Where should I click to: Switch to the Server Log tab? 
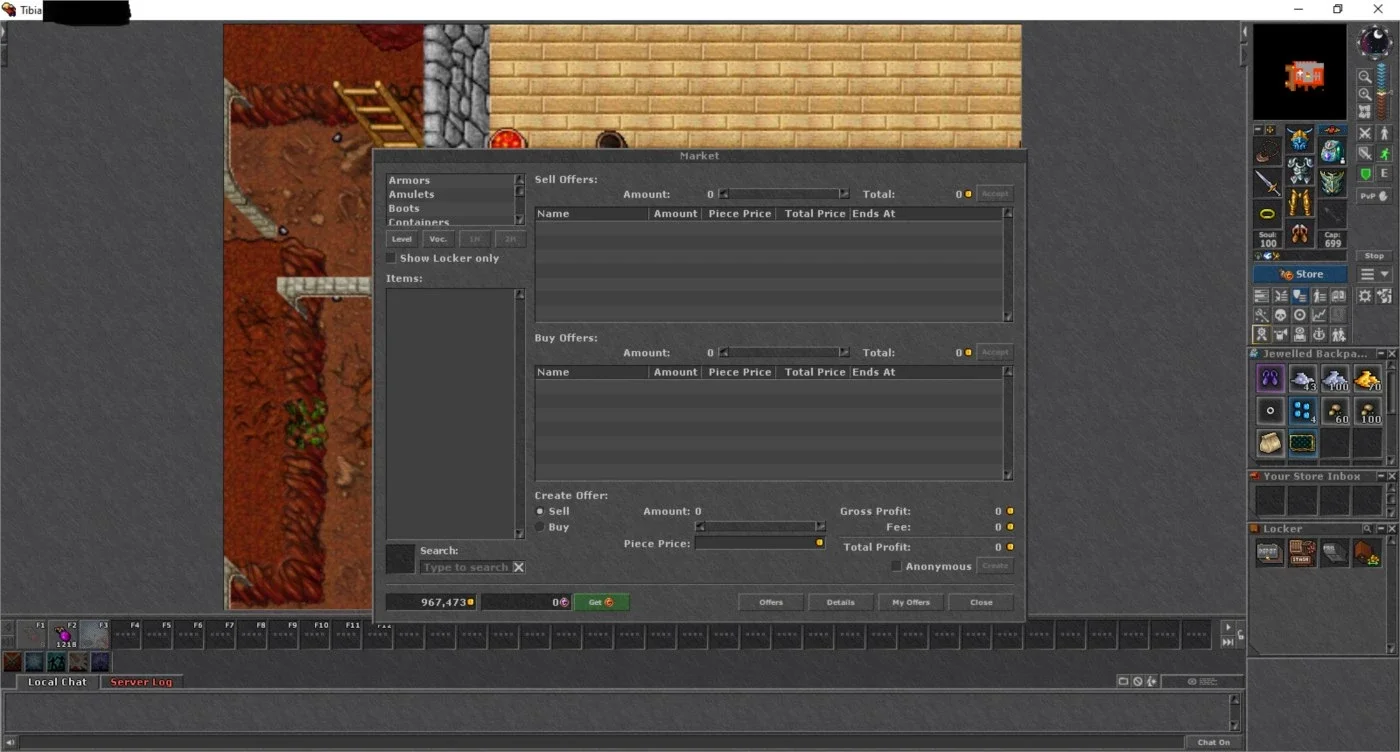click(141, 682)
